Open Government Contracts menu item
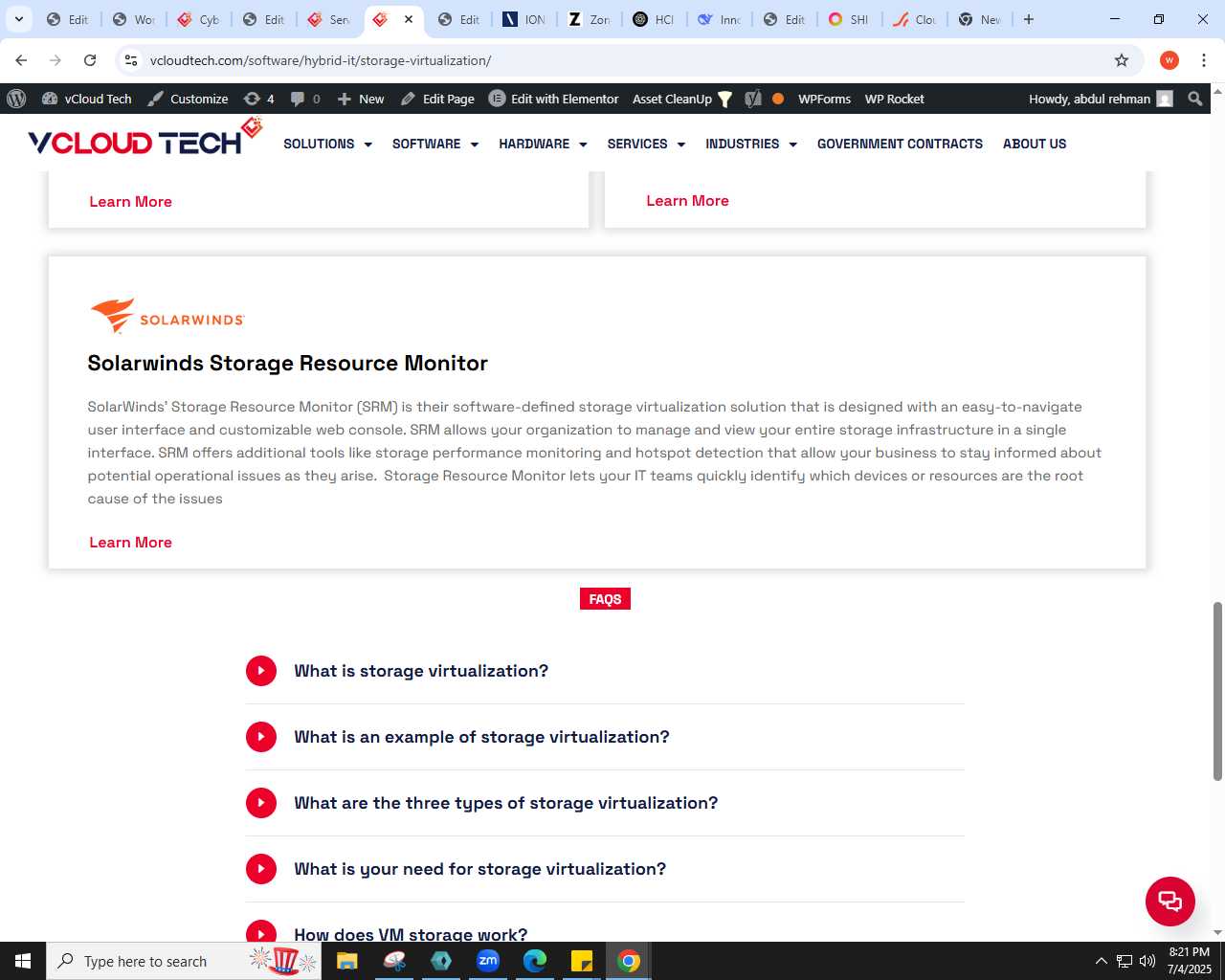Viewport: 1225px width, 980px height. [x=900, y=144]
